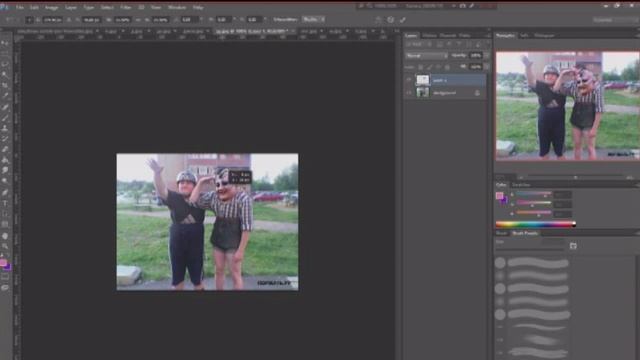Image resolution: width=640 pixels, height=360 pixels.
Task: Toggle lock all in Layers panel
Action: coord(447,67)
